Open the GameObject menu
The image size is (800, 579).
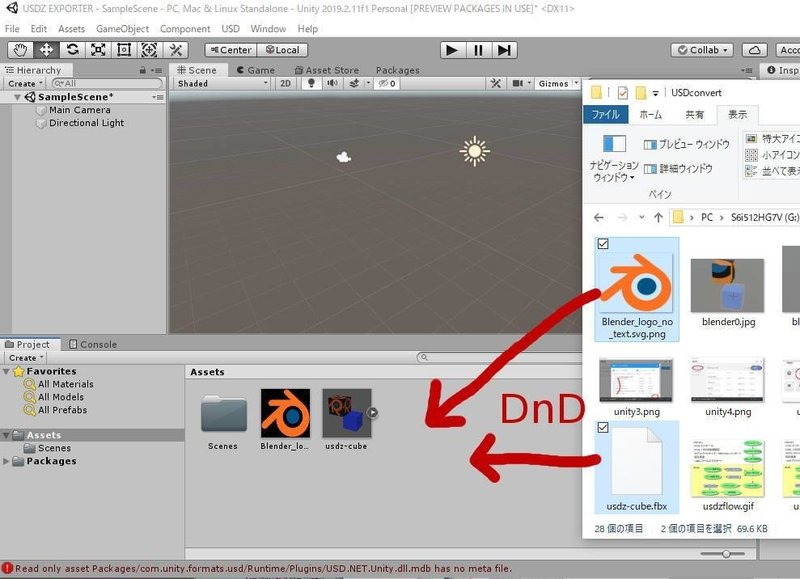(122, 29)
